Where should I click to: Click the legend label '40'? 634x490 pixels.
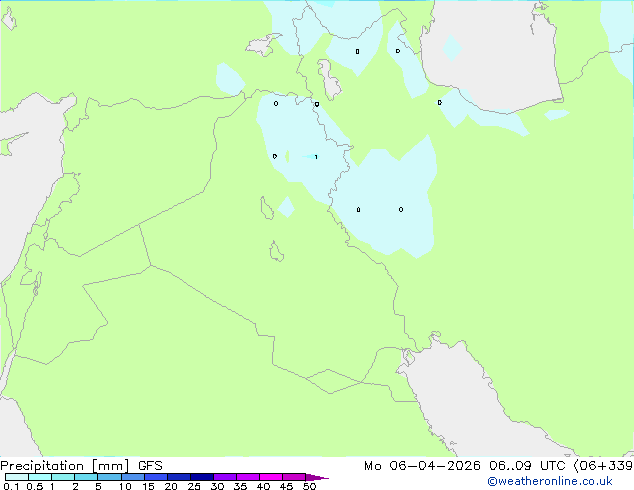(x=263, y=486)
